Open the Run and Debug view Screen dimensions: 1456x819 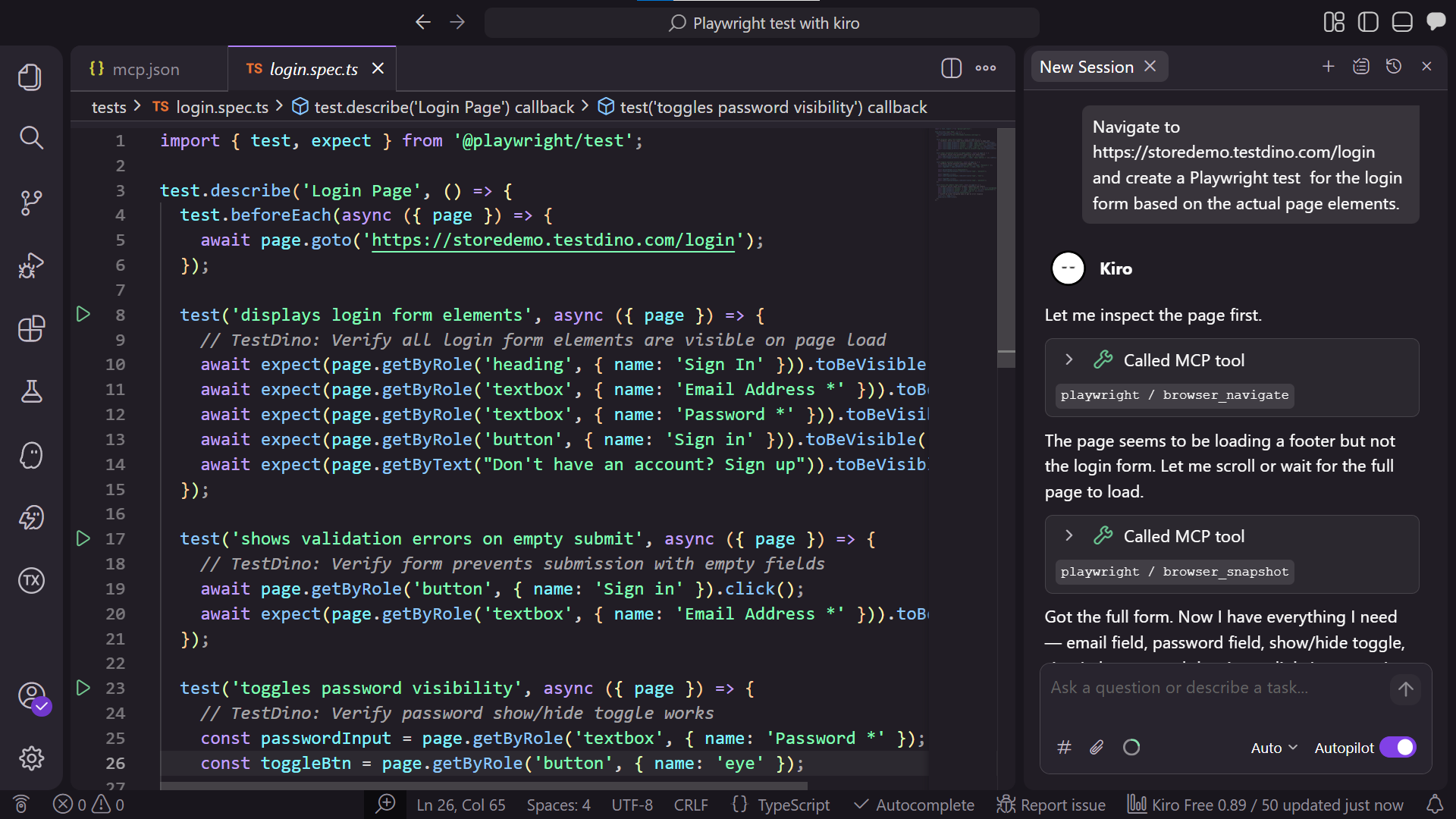tap(31, 265)
